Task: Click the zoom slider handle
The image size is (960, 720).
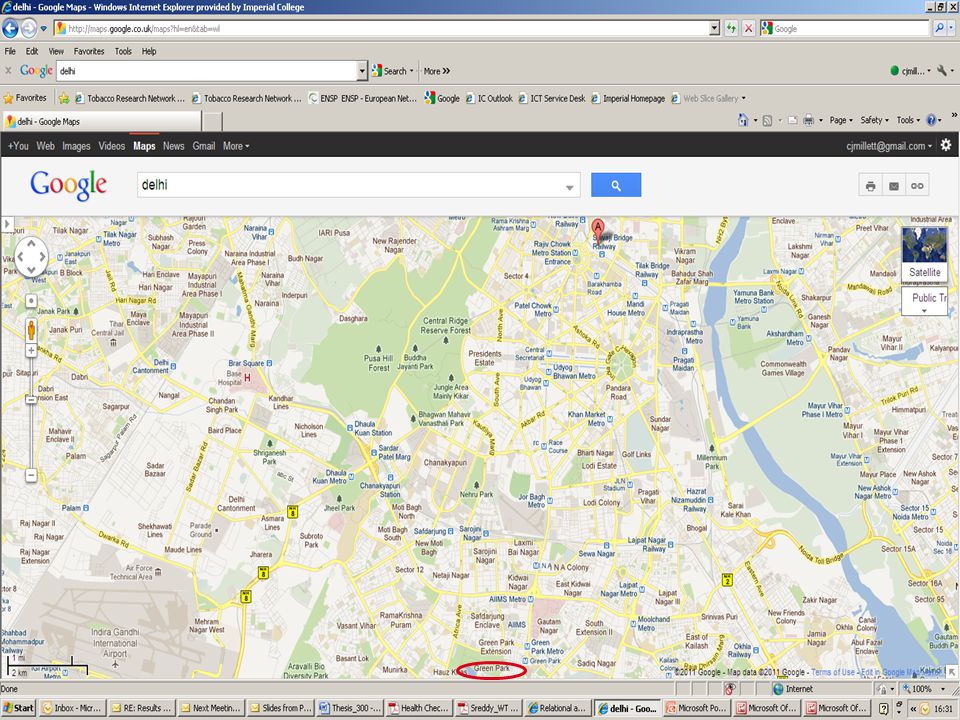Action: pos(31,399)
